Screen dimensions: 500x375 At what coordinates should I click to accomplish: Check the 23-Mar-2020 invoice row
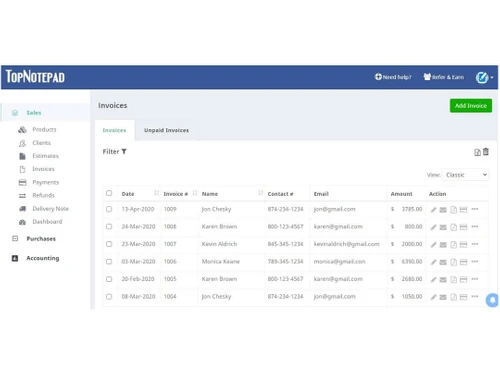coord(109,244)
